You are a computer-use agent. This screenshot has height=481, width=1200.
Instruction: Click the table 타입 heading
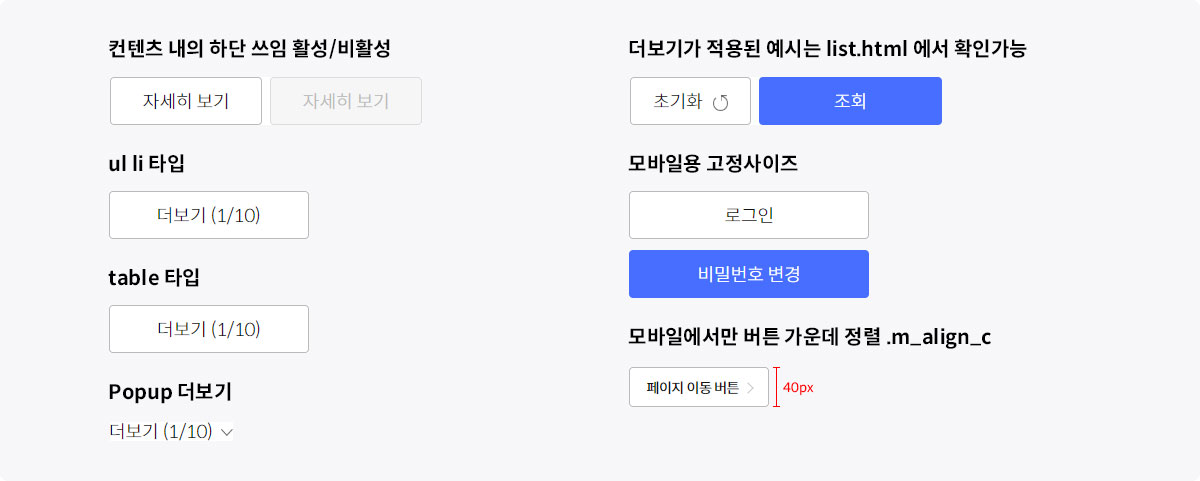(154, 278)
